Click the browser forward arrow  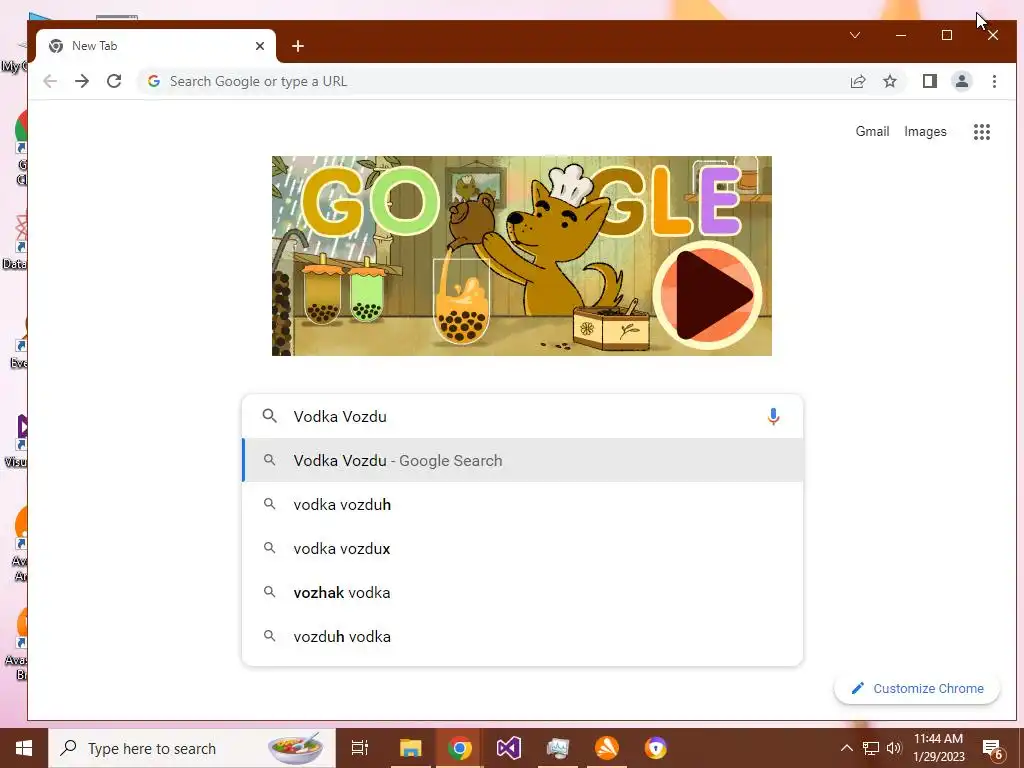82,81
